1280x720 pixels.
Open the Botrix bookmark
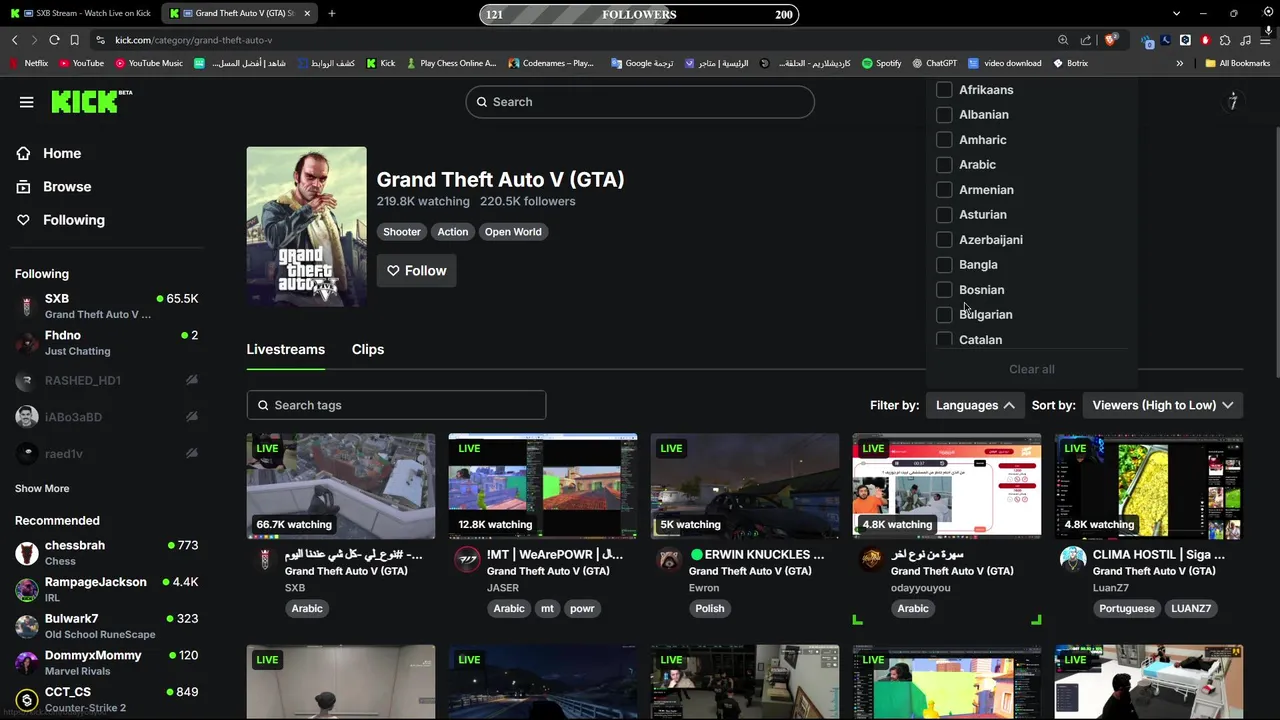(1070, 63)
